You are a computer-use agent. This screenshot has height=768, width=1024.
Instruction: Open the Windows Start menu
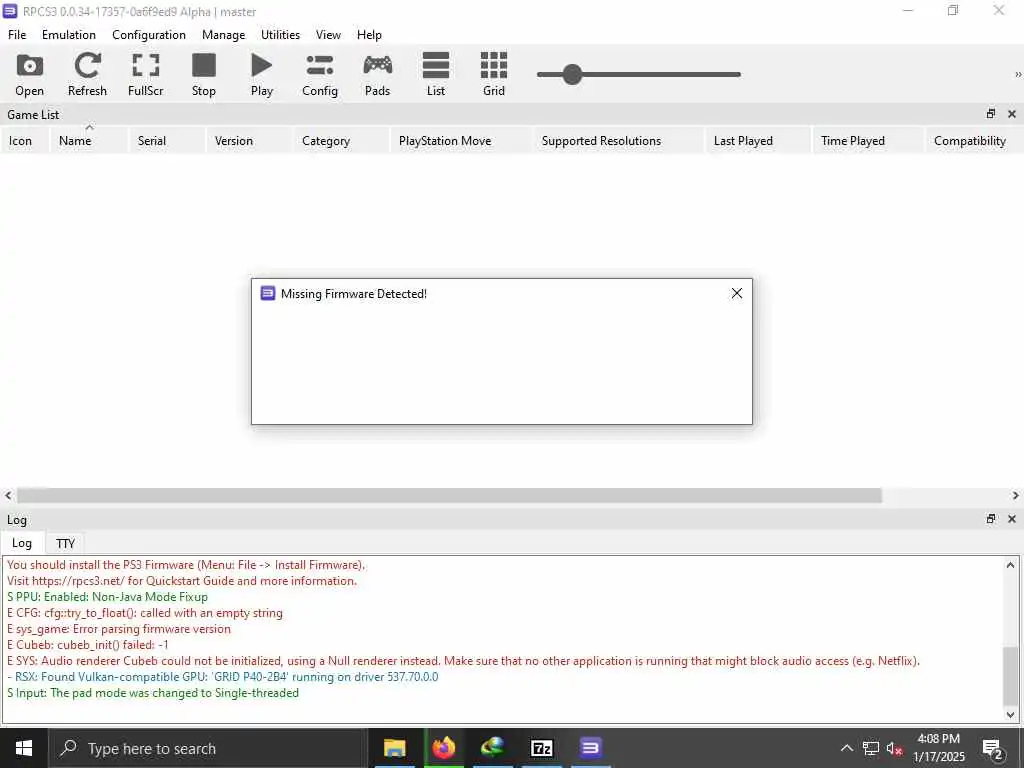point(24,748)
